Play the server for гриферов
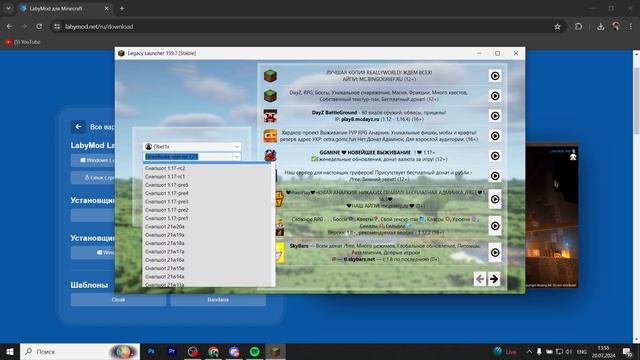640x360 pixels. [495, 176]
